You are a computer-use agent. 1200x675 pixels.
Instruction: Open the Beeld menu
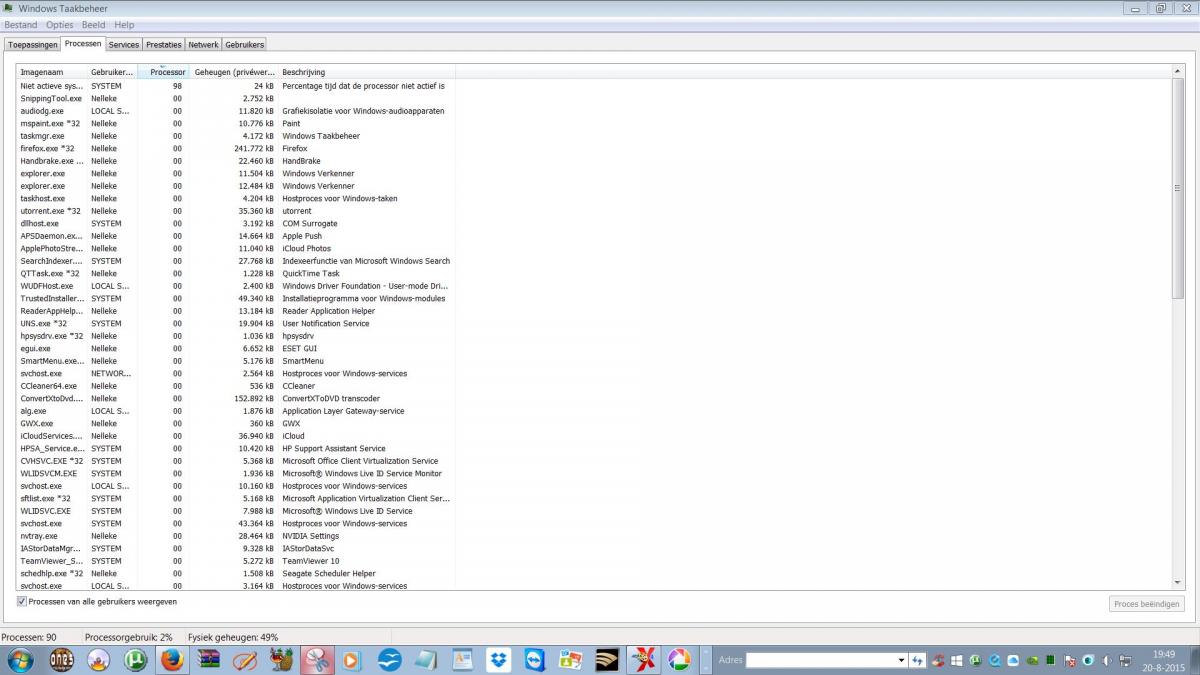(x=94, y=24)
